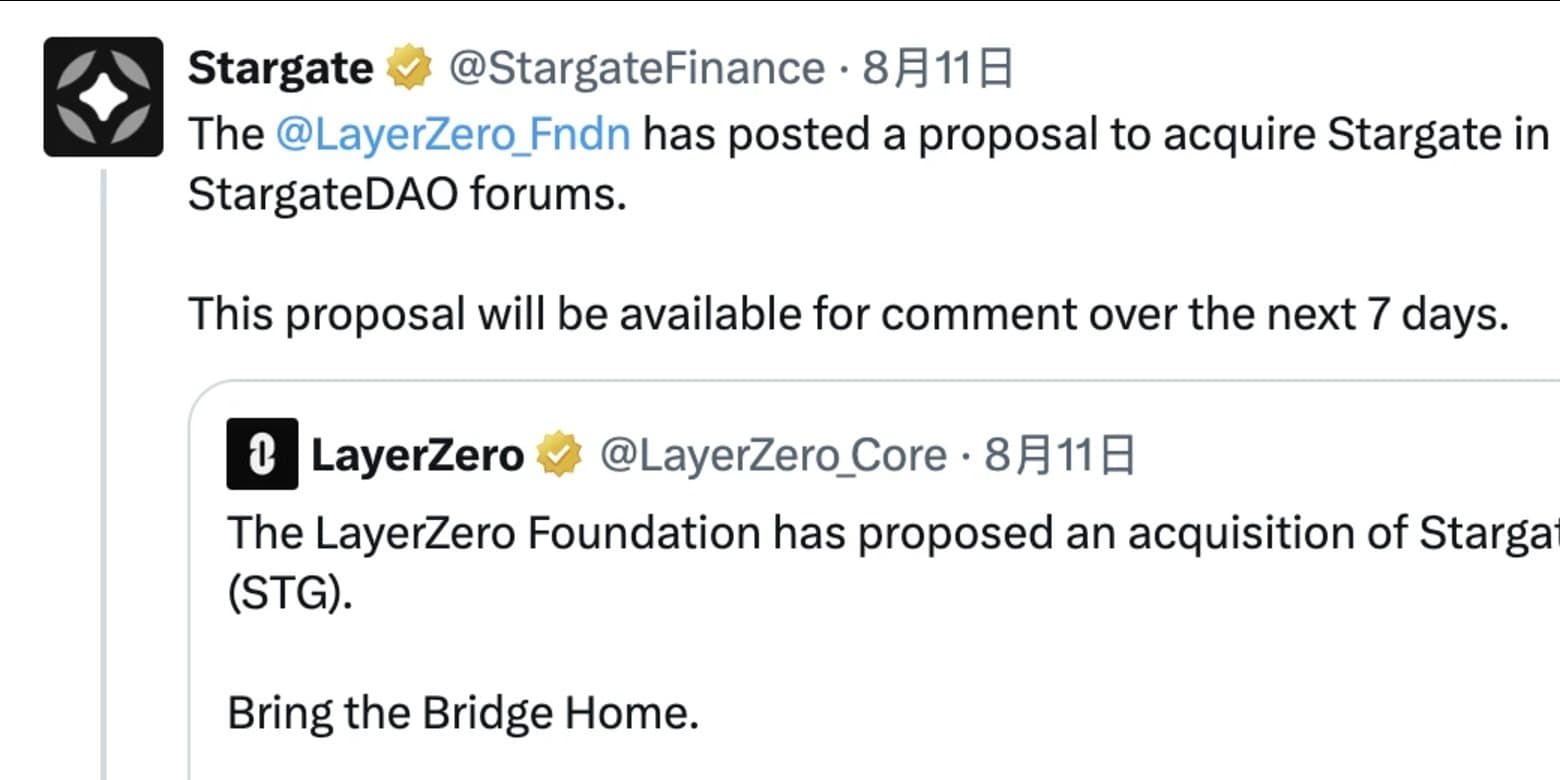Click LayerZero's gold verified badge

[x=560, y=455]
